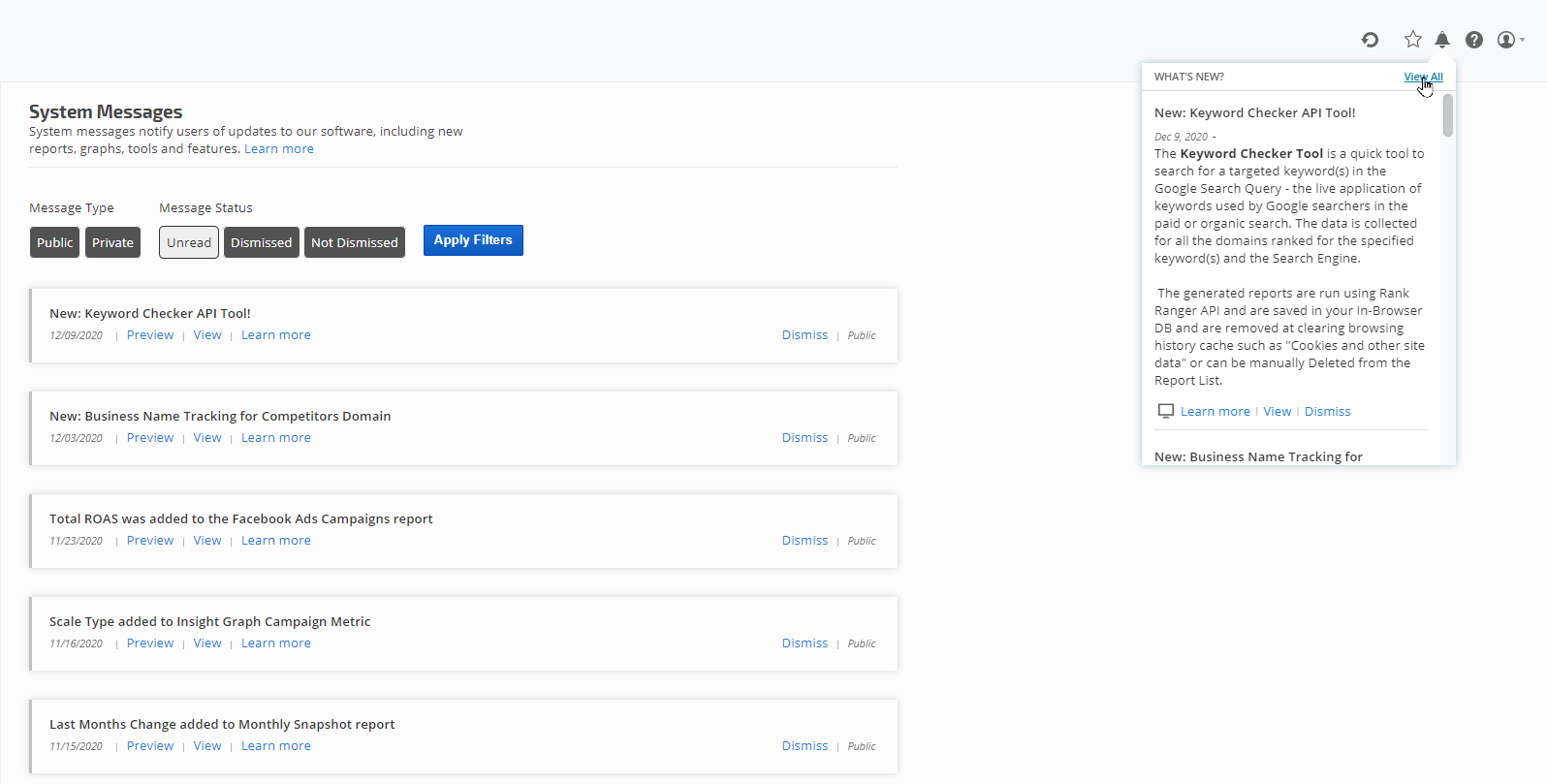Click the refresh icon in top bar

1370,40
